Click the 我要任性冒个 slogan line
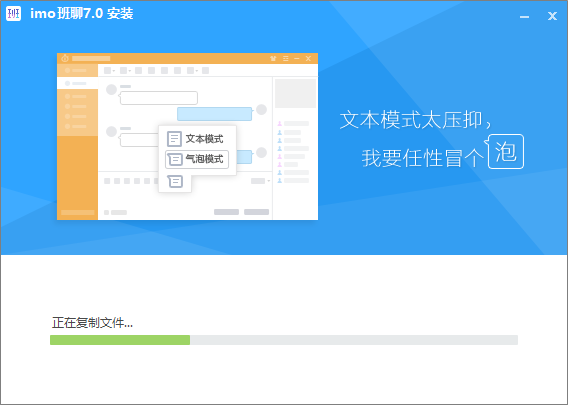Screen dimensions: 568x405 tap(422, 158)
